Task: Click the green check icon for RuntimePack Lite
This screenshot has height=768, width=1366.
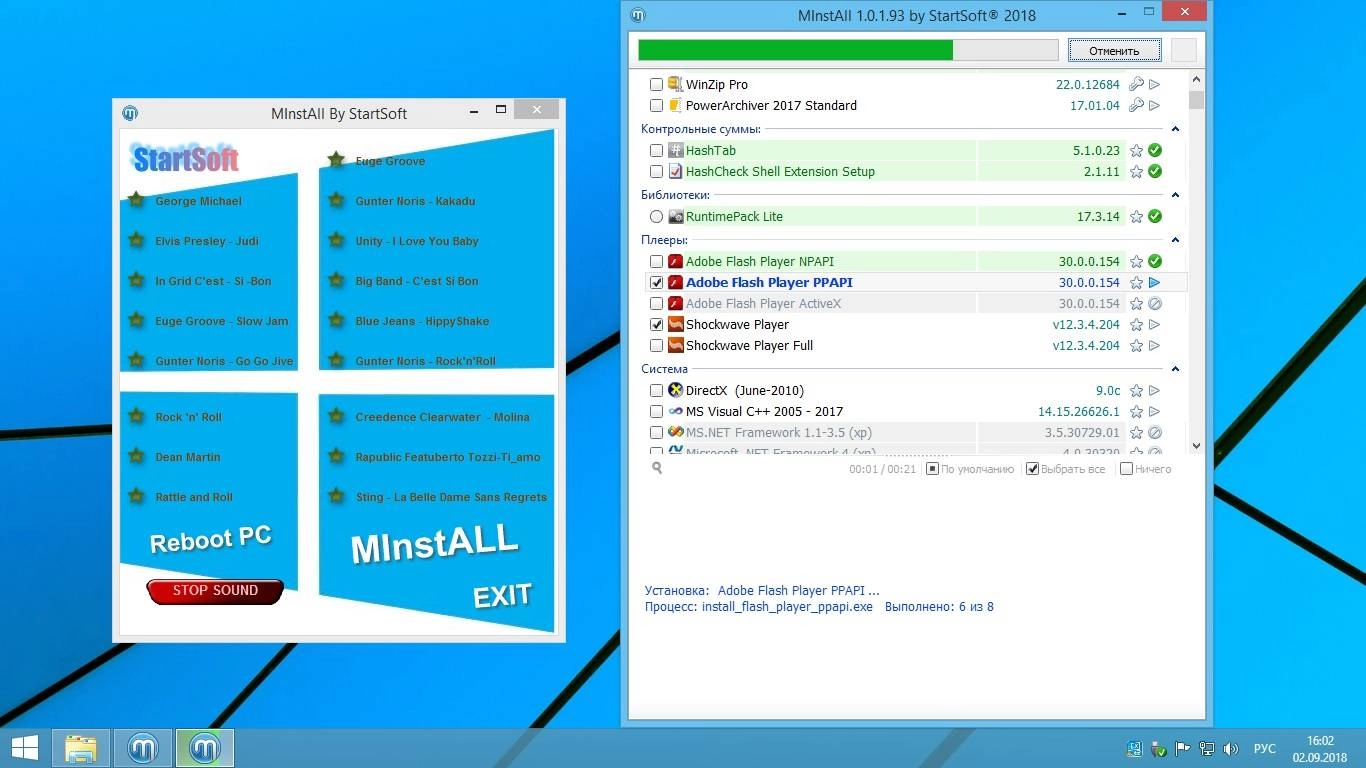Action: tap(1155, 217)
